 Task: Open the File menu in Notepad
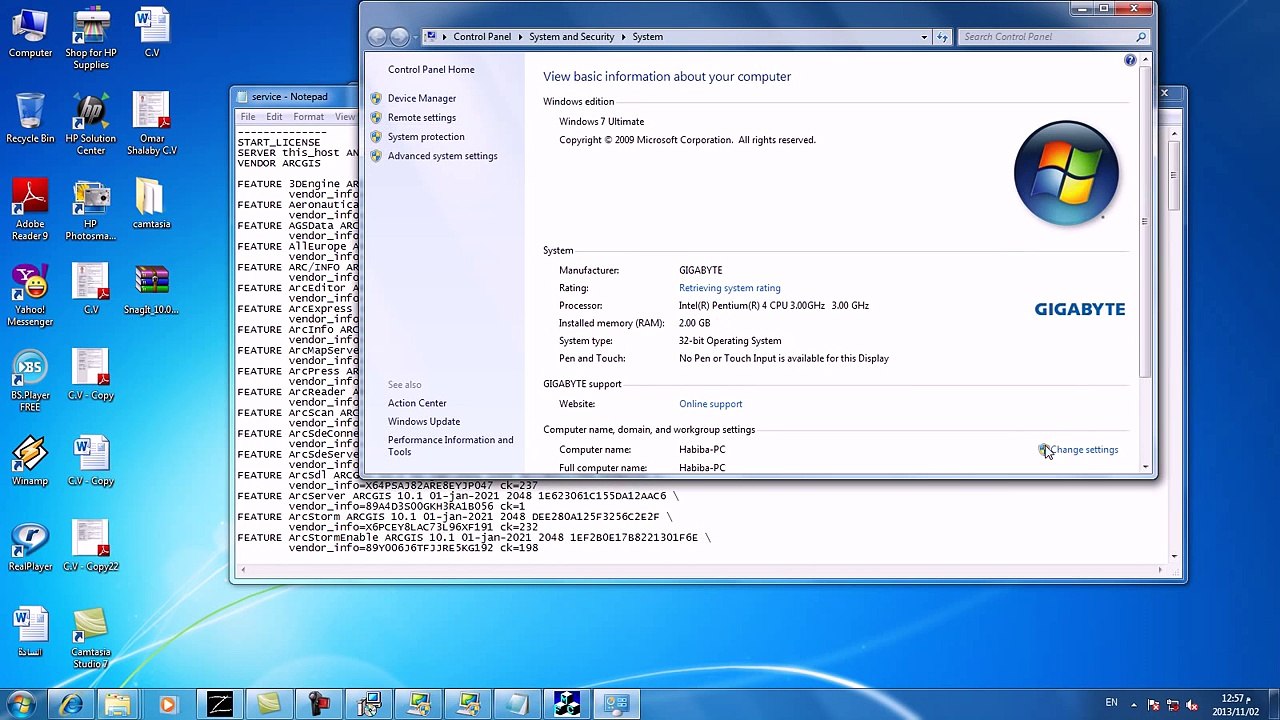[x=247, y=117]
